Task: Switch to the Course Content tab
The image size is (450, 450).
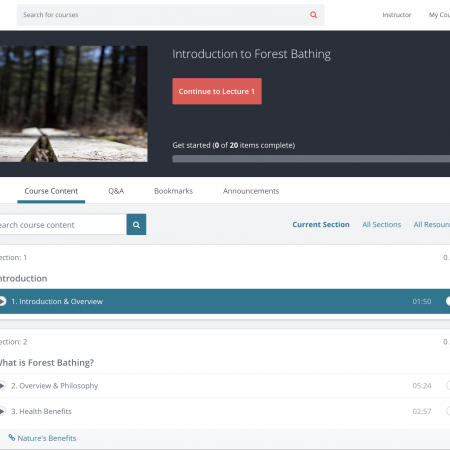Action: point(51,191)
